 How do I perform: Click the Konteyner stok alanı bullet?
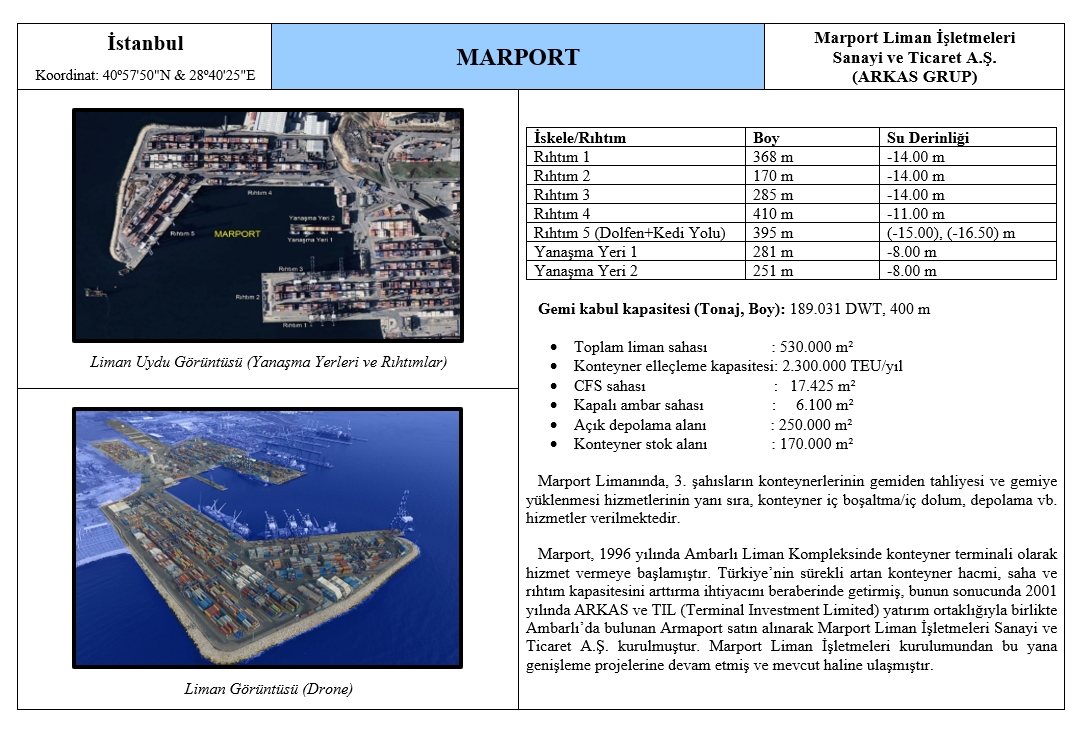click(x=640, y=444)
